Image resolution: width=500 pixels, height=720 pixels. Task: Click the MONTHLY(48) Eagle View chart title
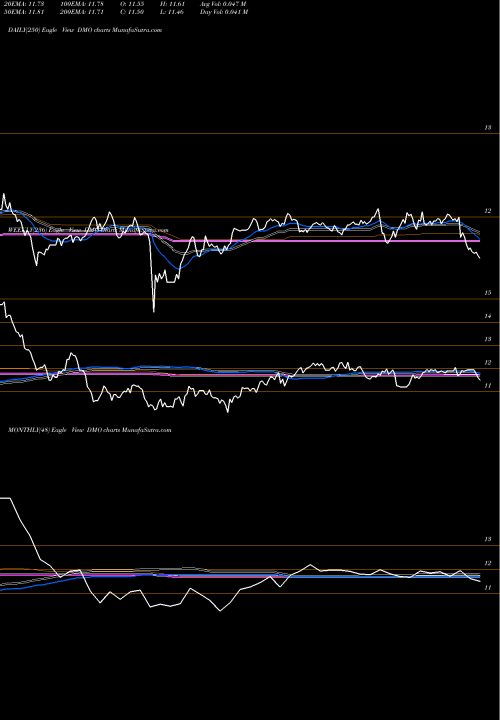click(90, 430)
